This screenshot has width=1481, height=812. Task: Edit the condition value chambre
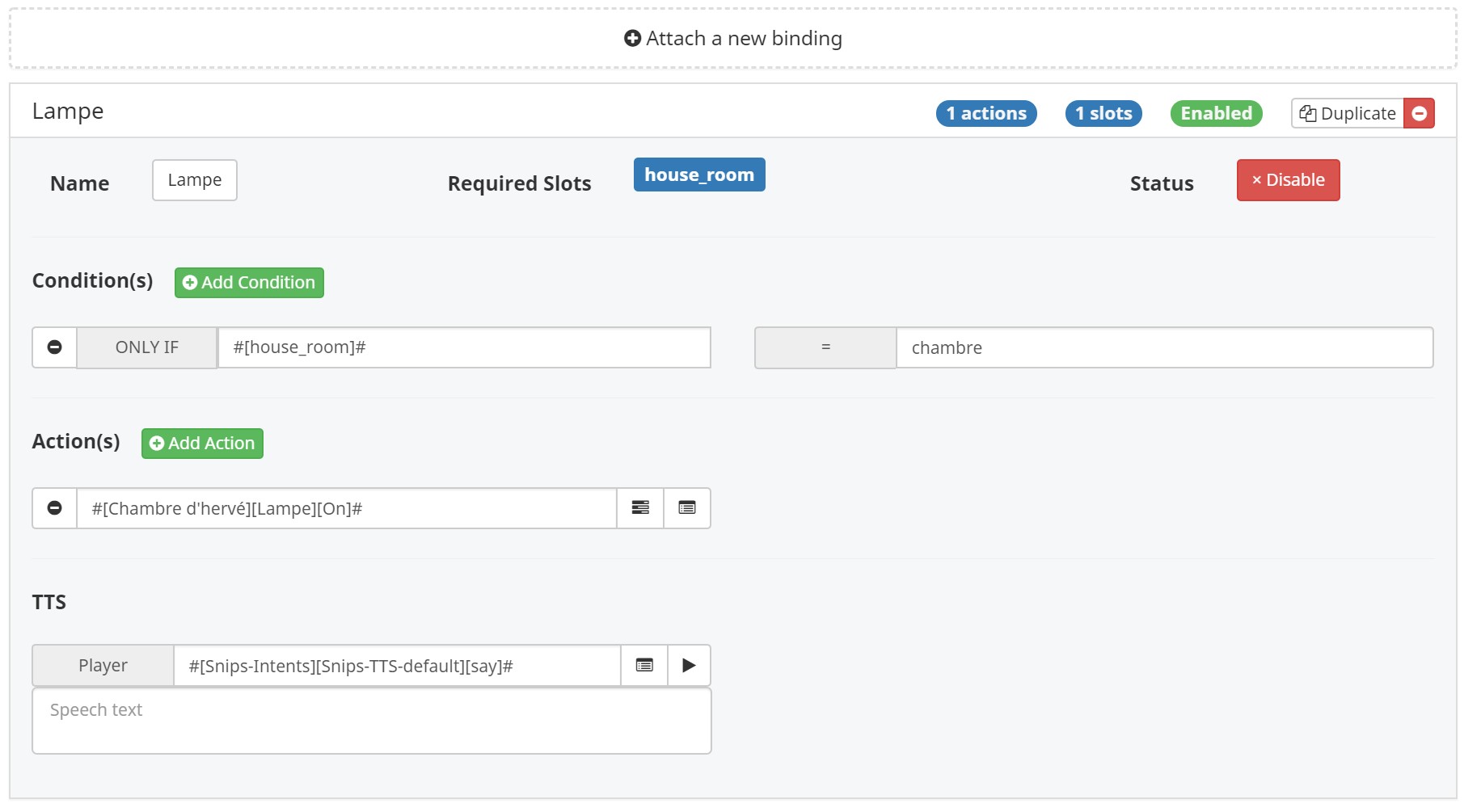point(1164,347)
